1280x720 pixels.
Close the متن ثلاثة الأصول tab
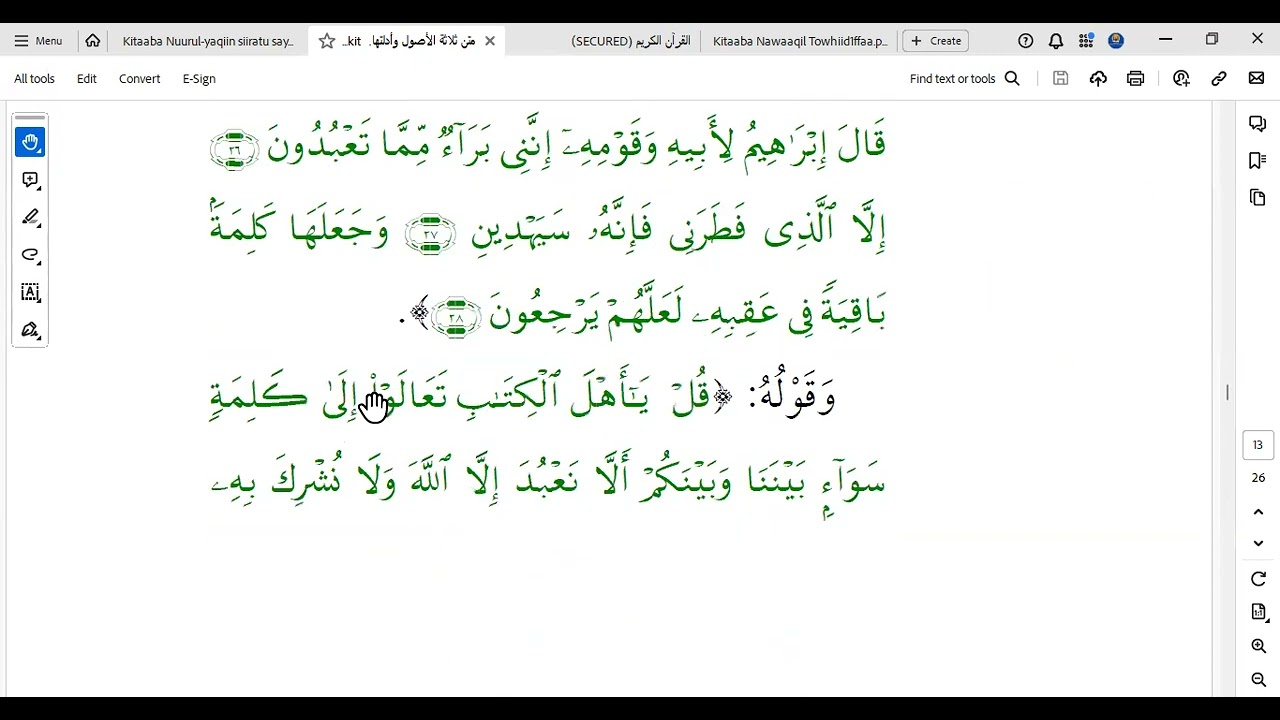pyautogui.click(x=490, y=41)
